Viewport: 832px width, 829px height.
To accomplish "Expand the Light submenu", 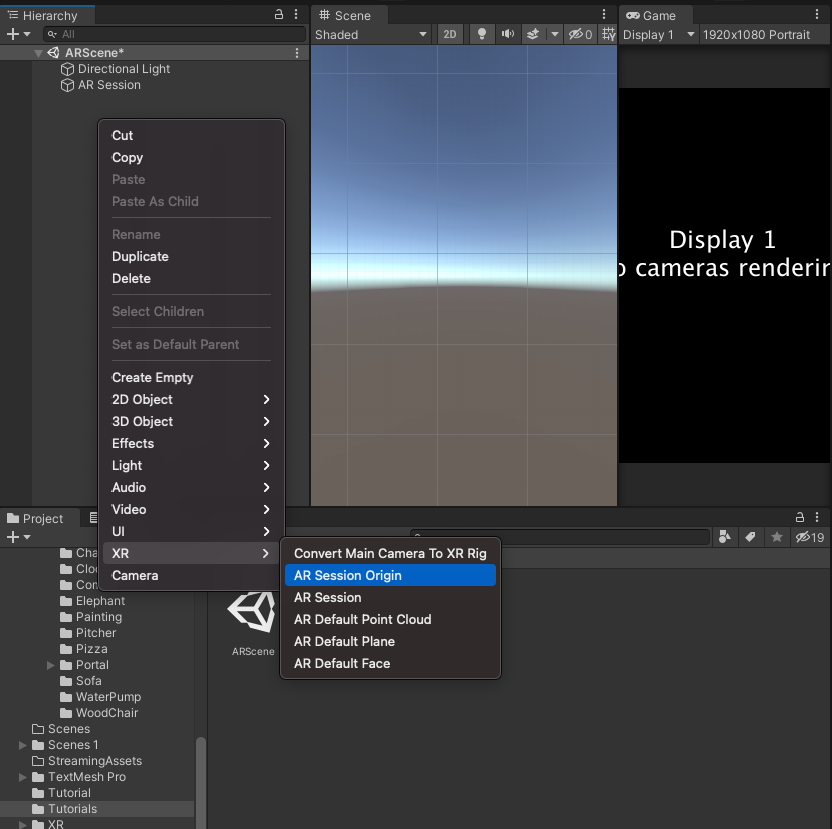I will (x=192, y=465).
